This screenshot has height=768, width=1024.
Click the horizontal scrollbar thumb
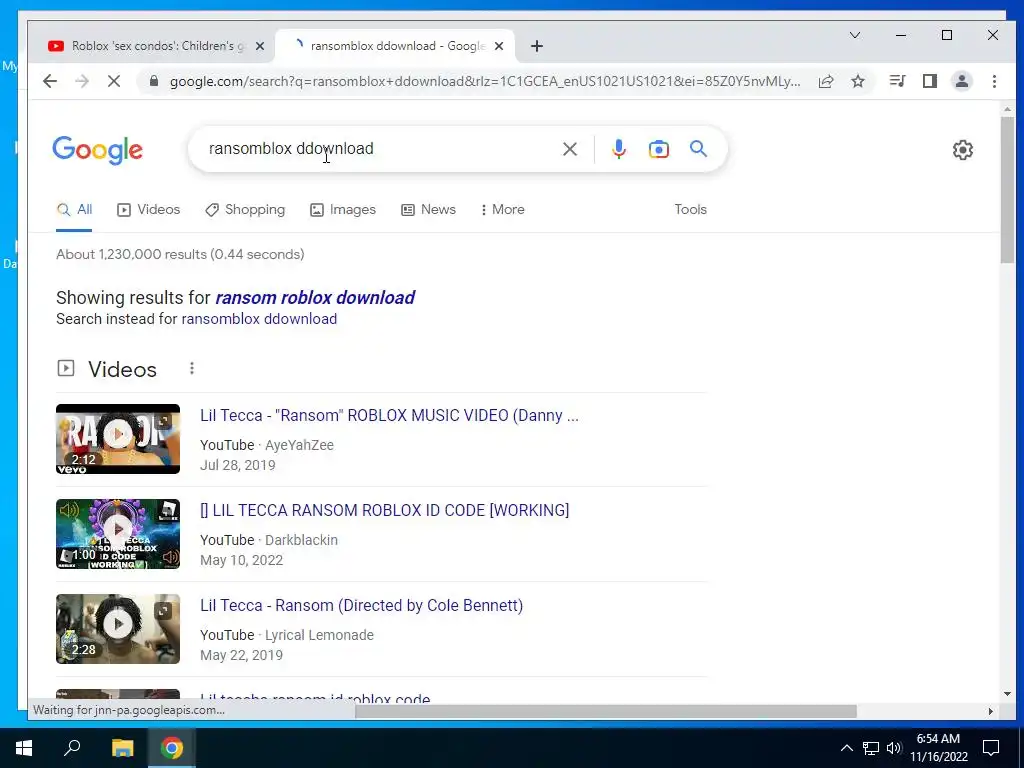605,711
